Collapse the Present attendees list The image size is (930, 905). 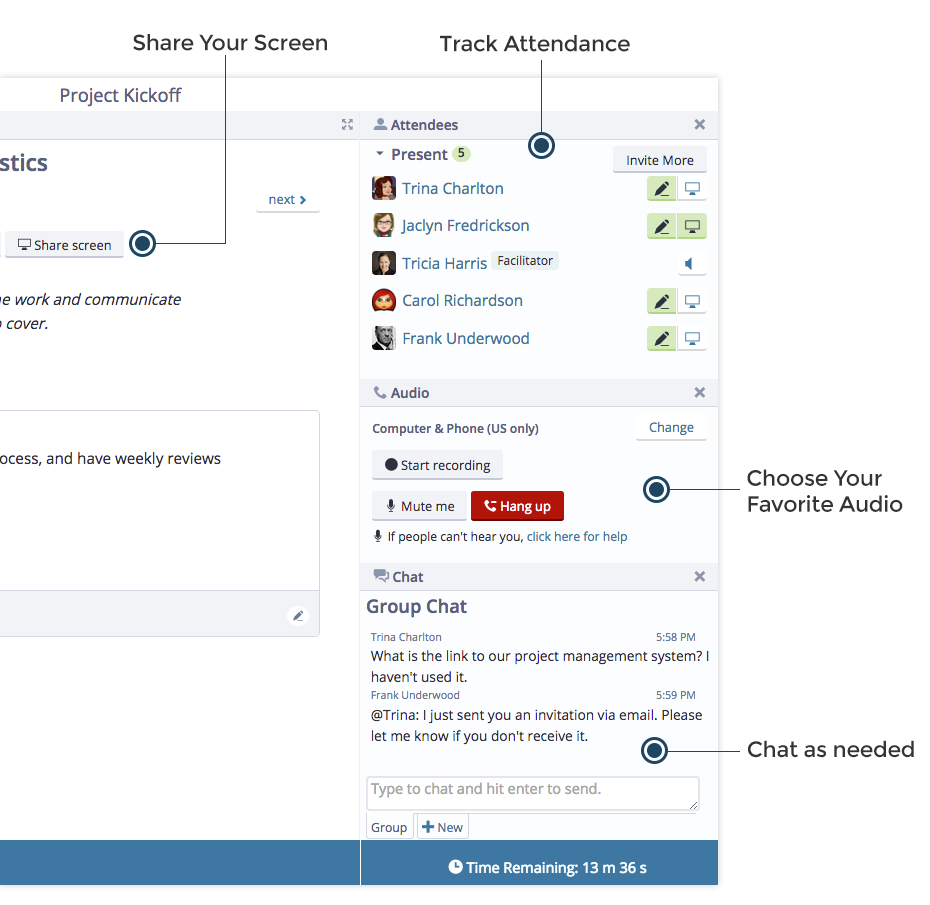(380, 154)
